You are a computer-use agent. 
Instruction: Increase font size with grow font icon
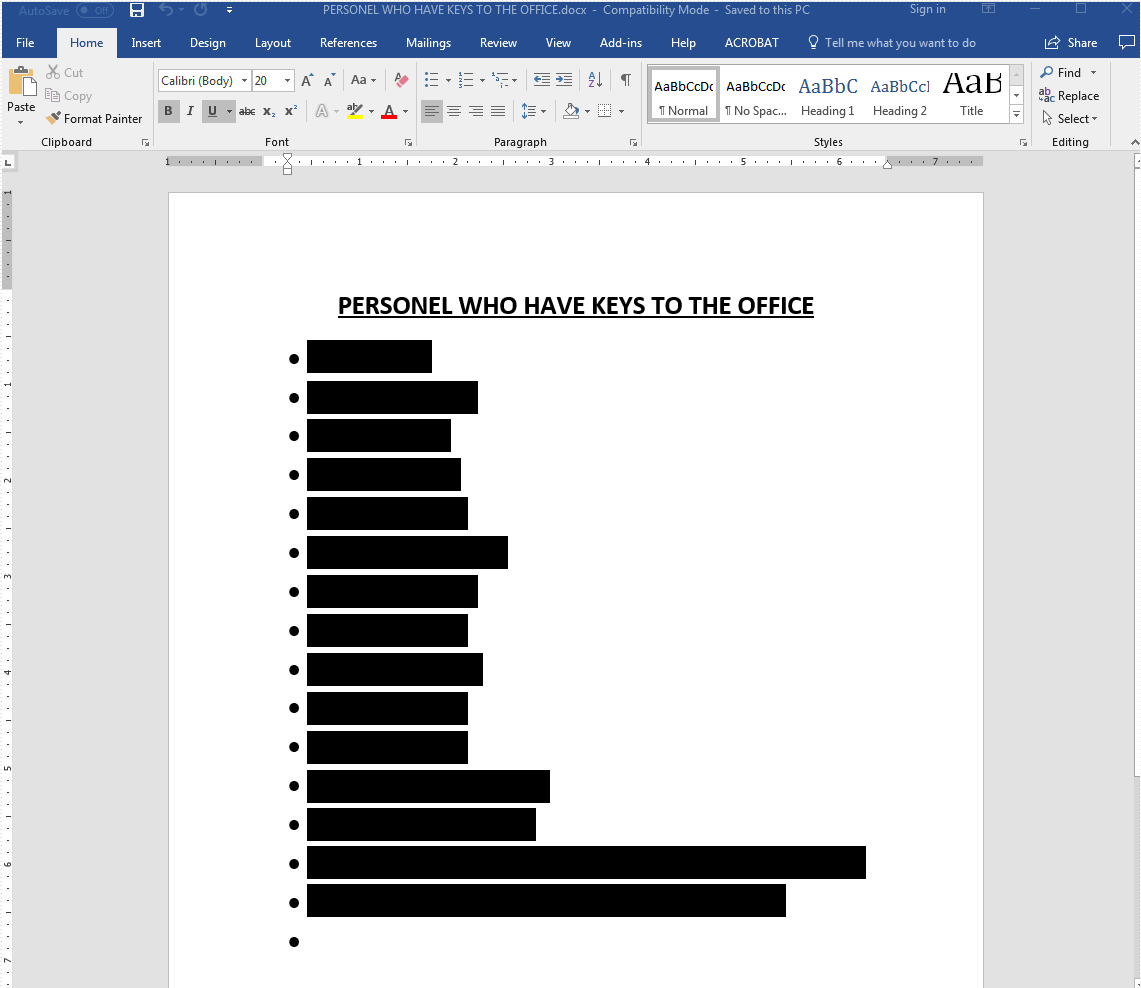[308, 80]
